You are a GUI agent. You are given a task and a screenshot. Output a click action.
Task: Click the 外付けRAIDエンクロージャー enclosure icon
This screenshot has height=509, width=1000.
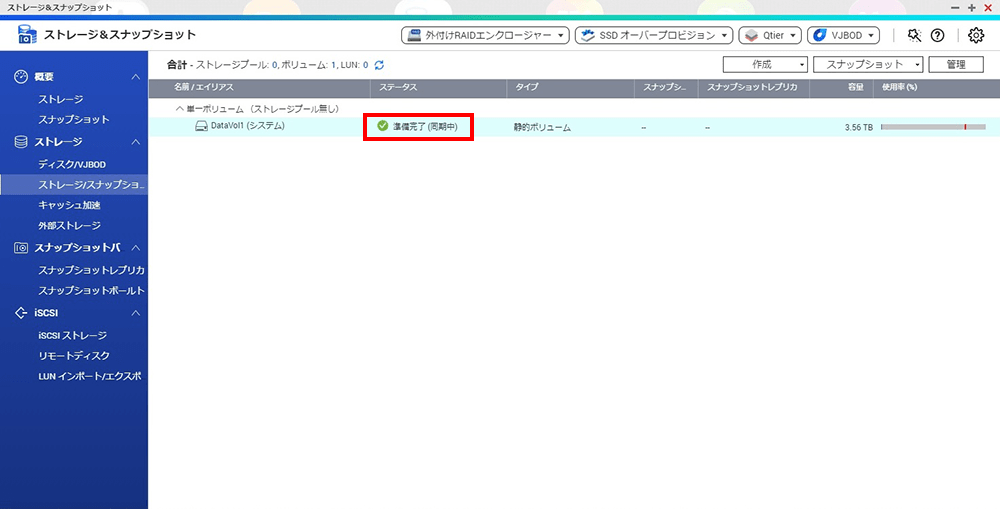[x=415, y=35]
